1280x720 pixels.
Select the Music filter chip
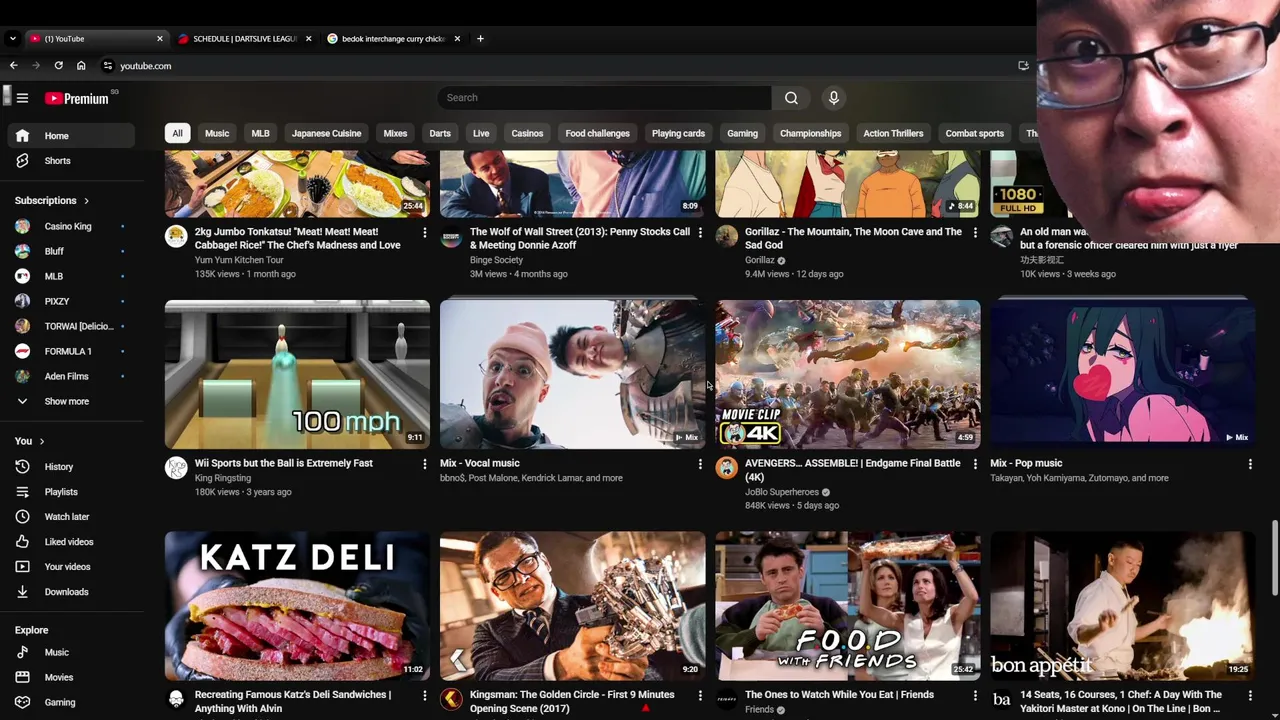pos(217,133)
